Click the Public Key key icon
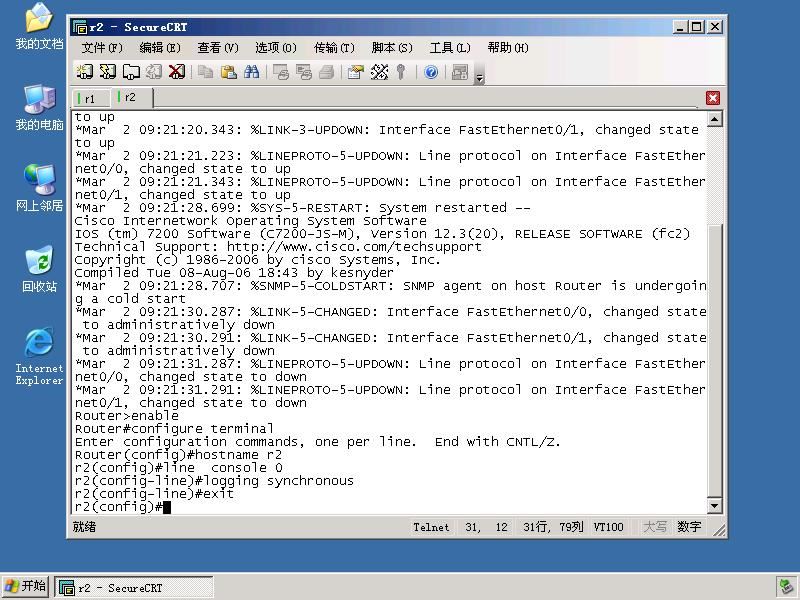 [x=401, y=72]
